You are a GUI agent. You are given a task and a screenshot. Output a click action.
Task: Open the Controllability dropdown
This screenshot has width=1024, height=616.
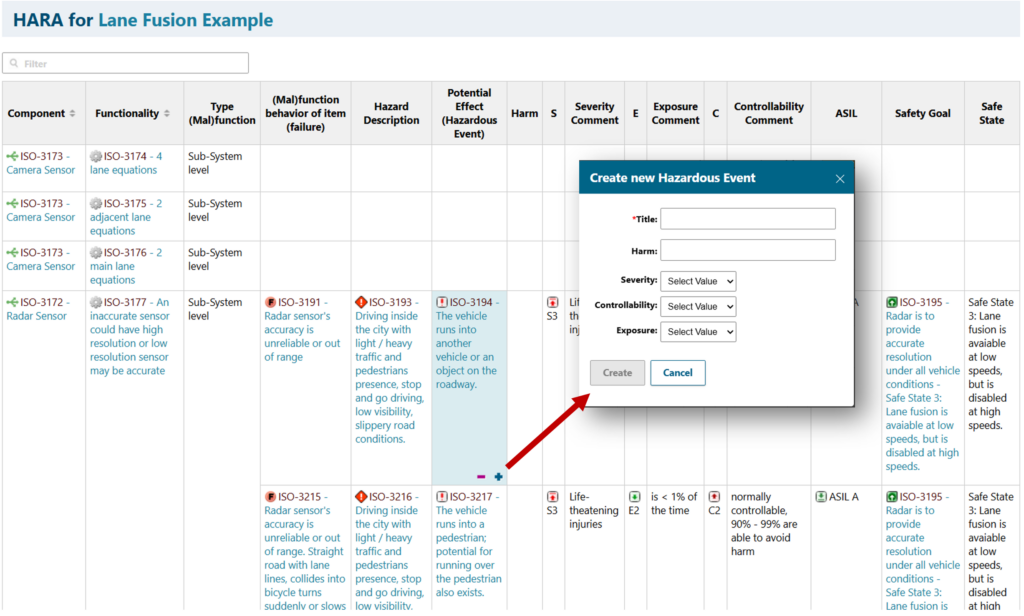(x=698, y=306)
